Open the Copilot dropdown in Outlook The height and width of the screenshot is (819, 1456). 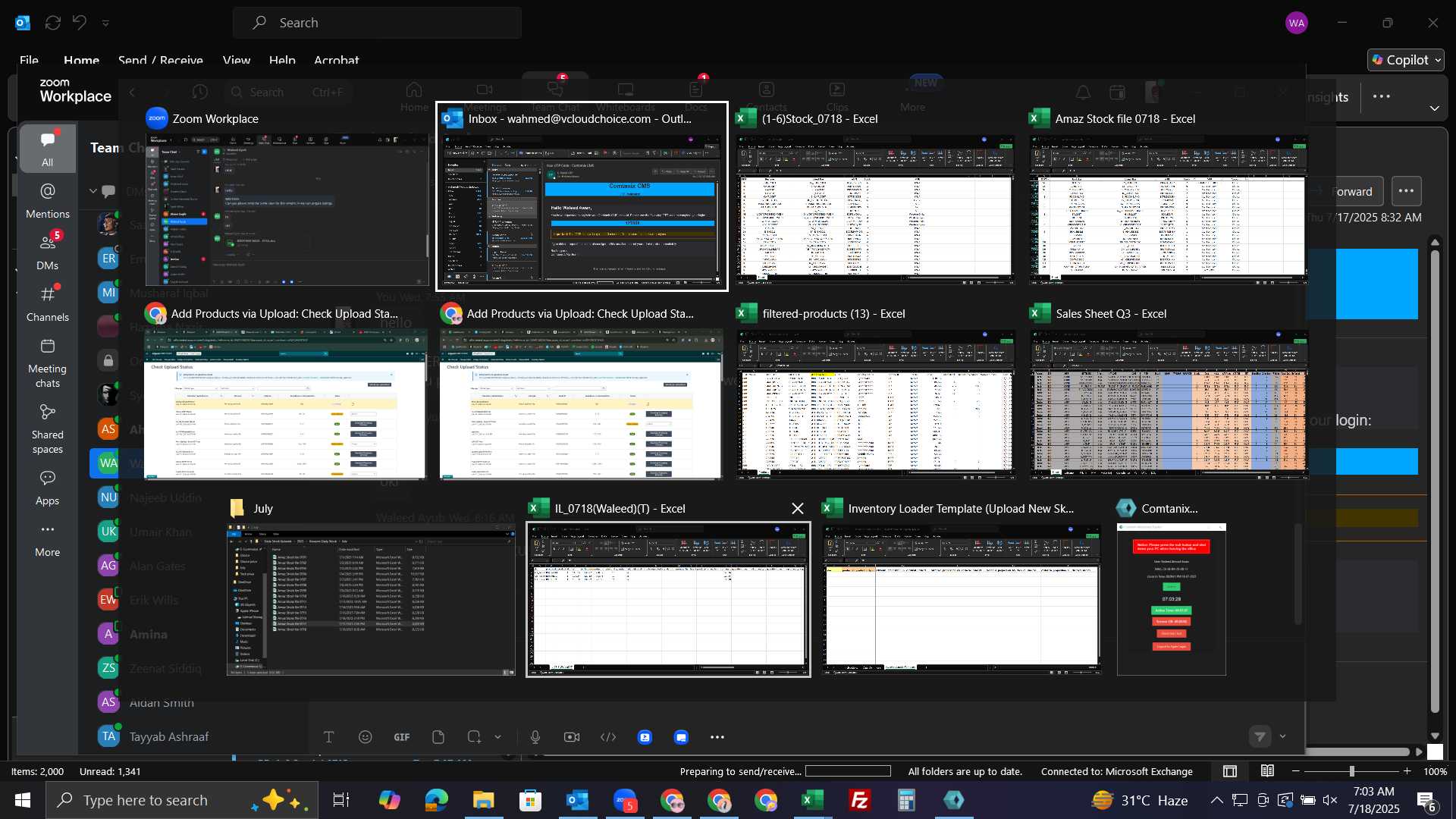[1406, 60]
